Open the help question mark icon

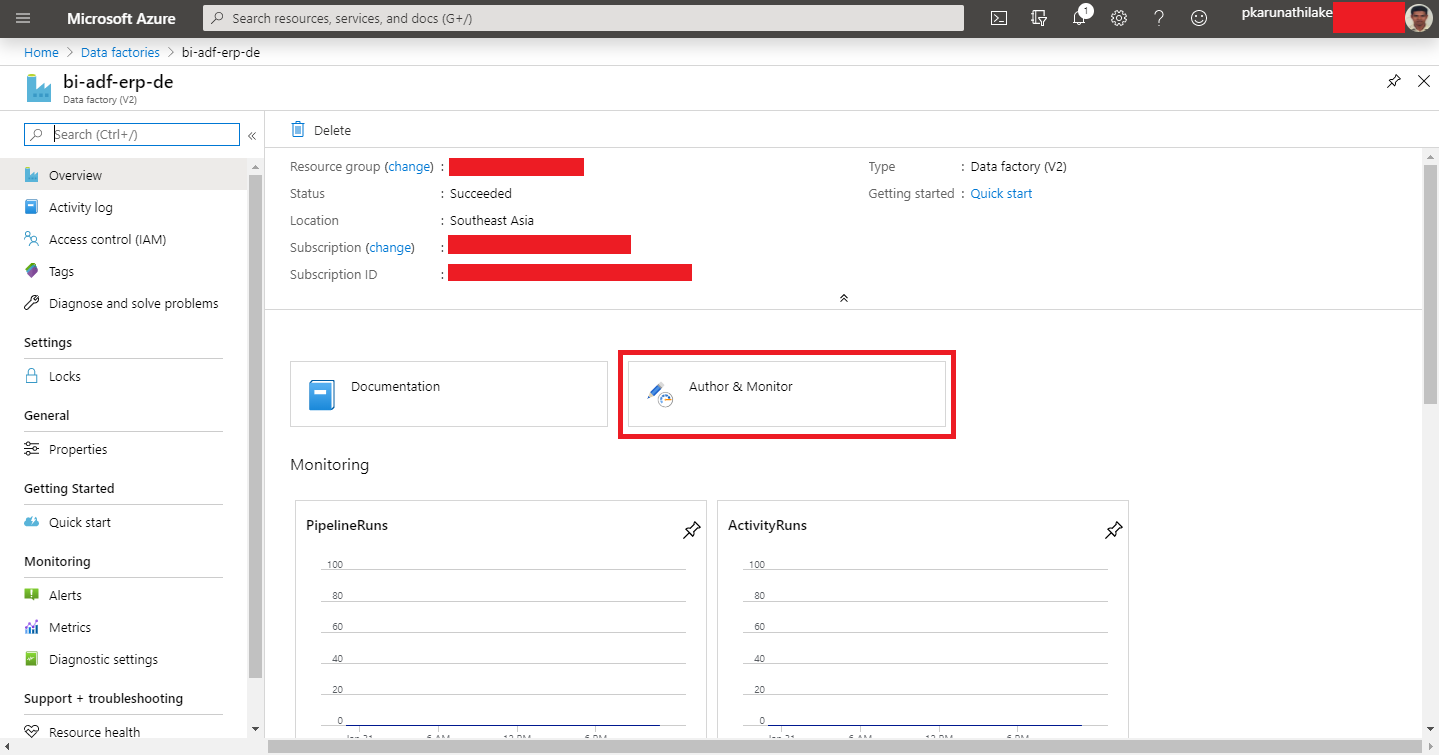click(1158, 17)
